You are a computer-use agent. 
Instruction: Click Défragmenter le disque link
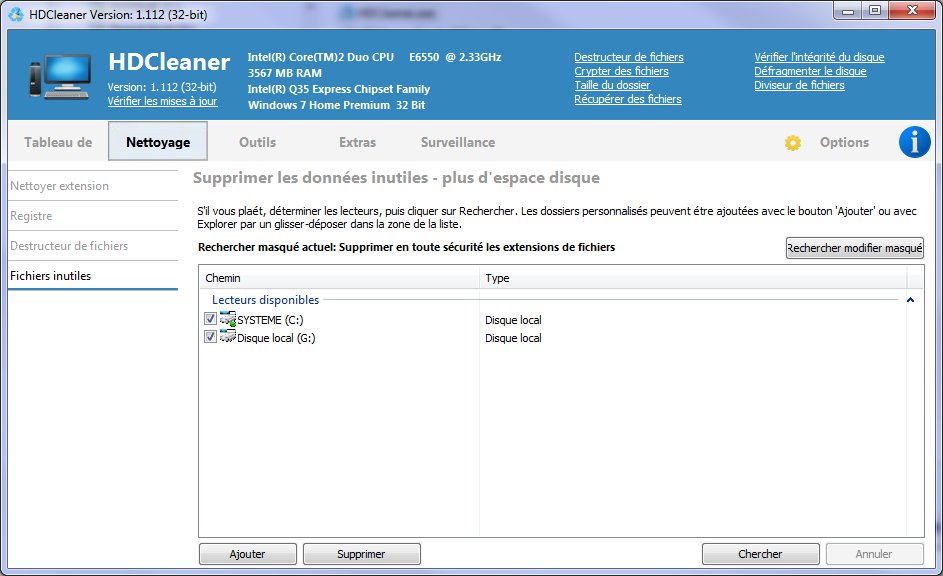[810, 71]
